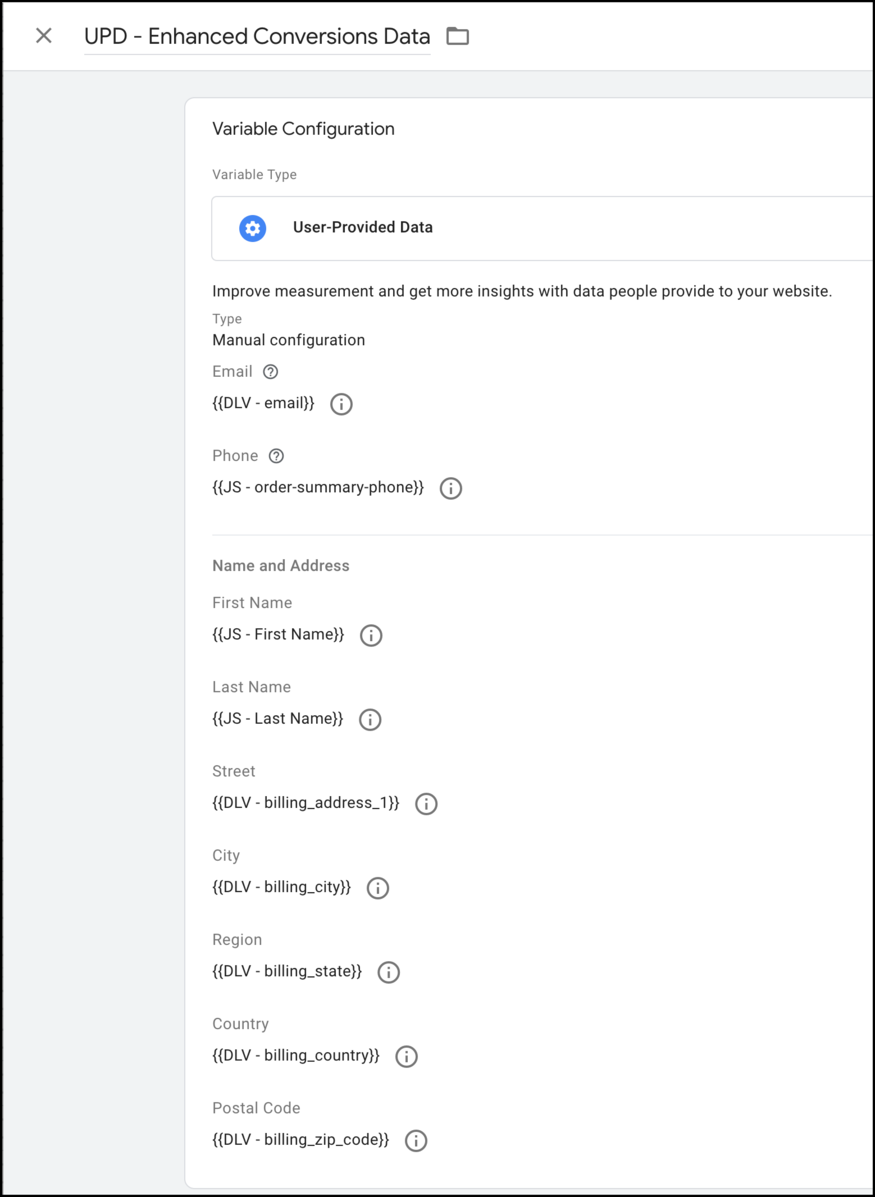
Task: Select the City field label
Action: click(226, 856)
